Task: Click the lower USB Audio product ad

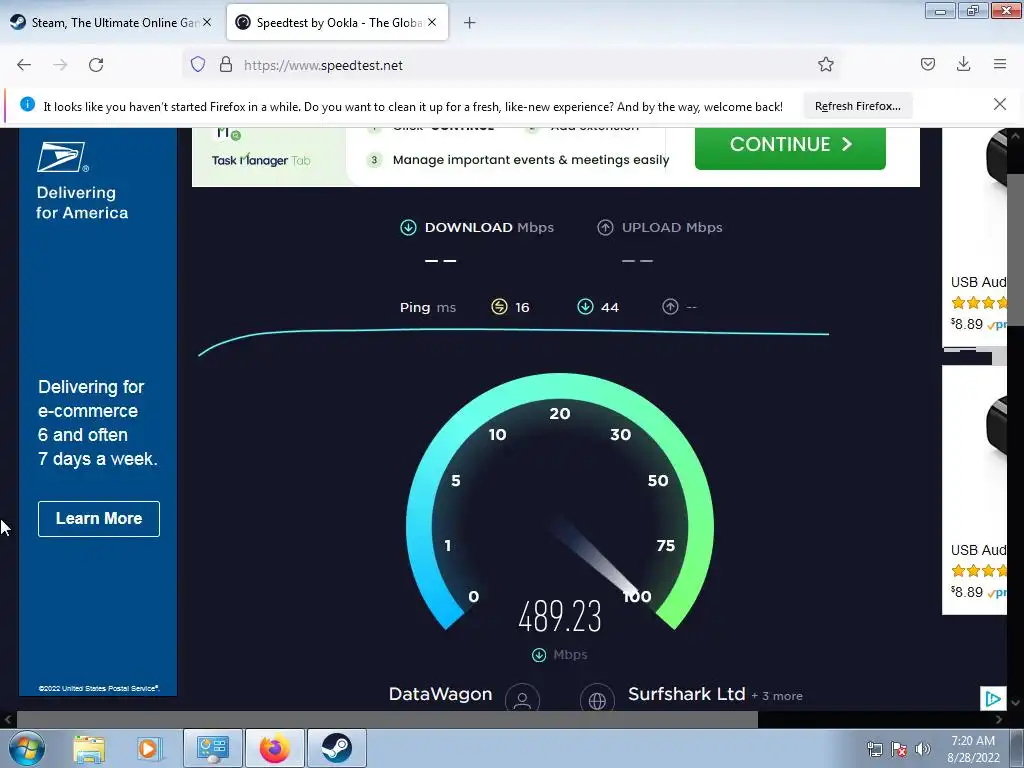Action: click(x=974, y=490)
